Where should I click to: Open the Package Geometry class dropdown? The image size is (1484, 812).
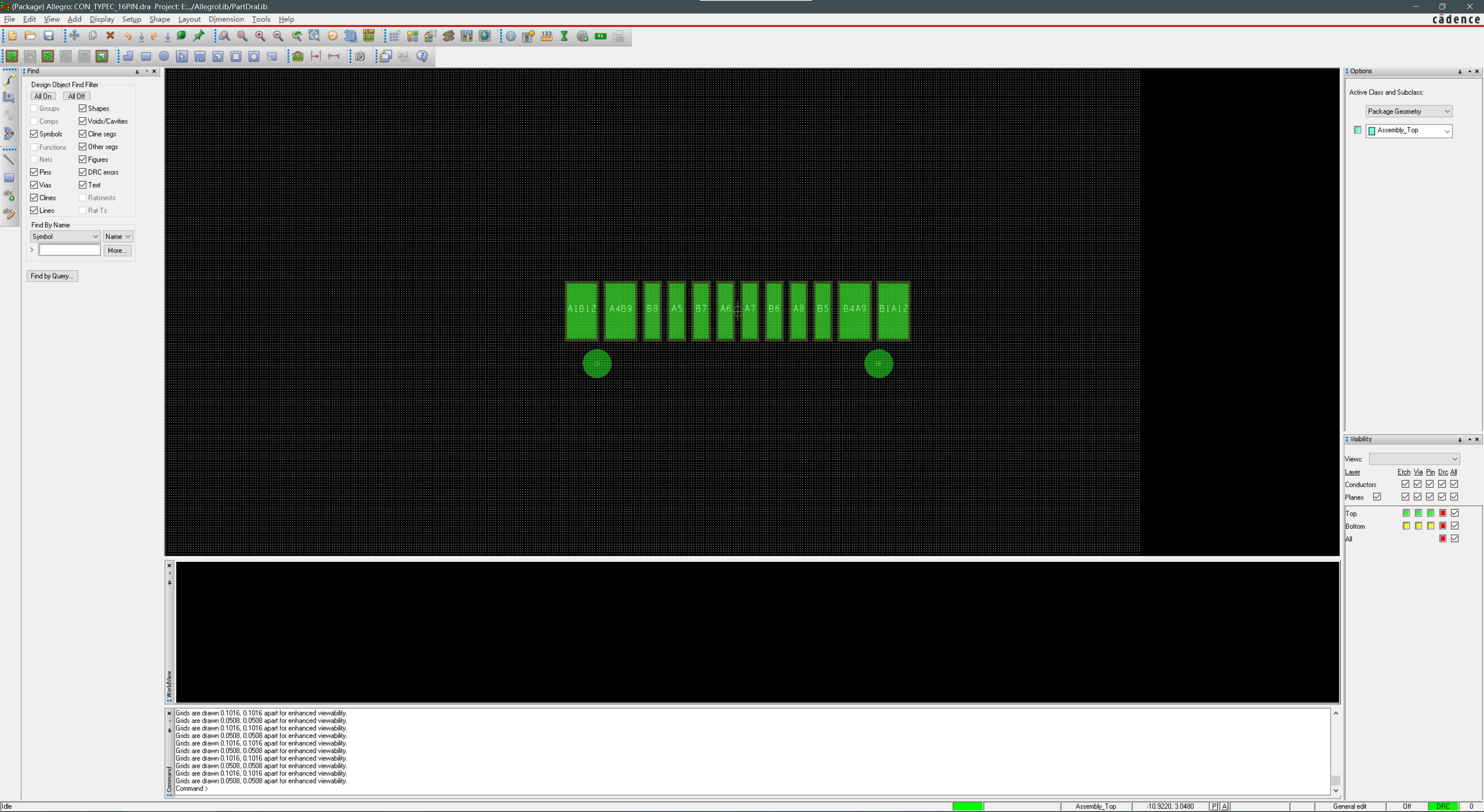click(1409, 111)
